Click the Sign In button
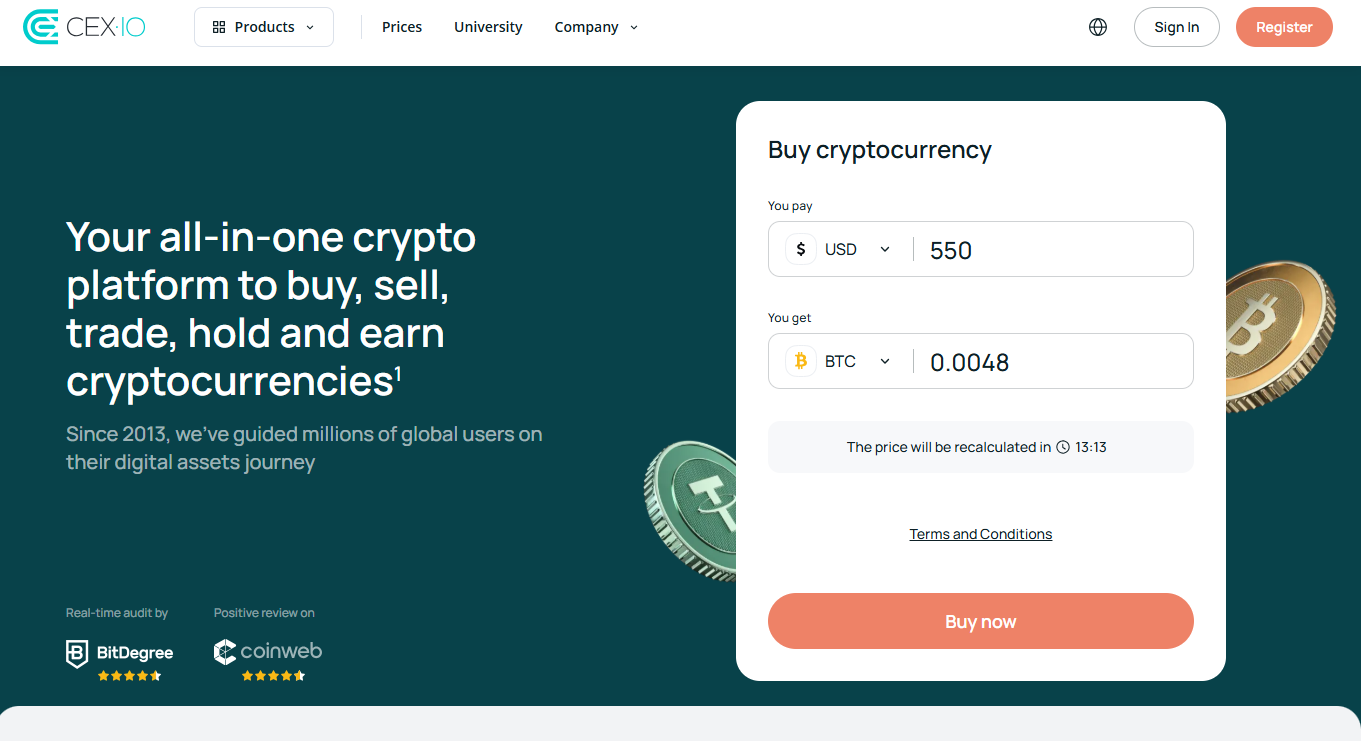 (1176, 27)
